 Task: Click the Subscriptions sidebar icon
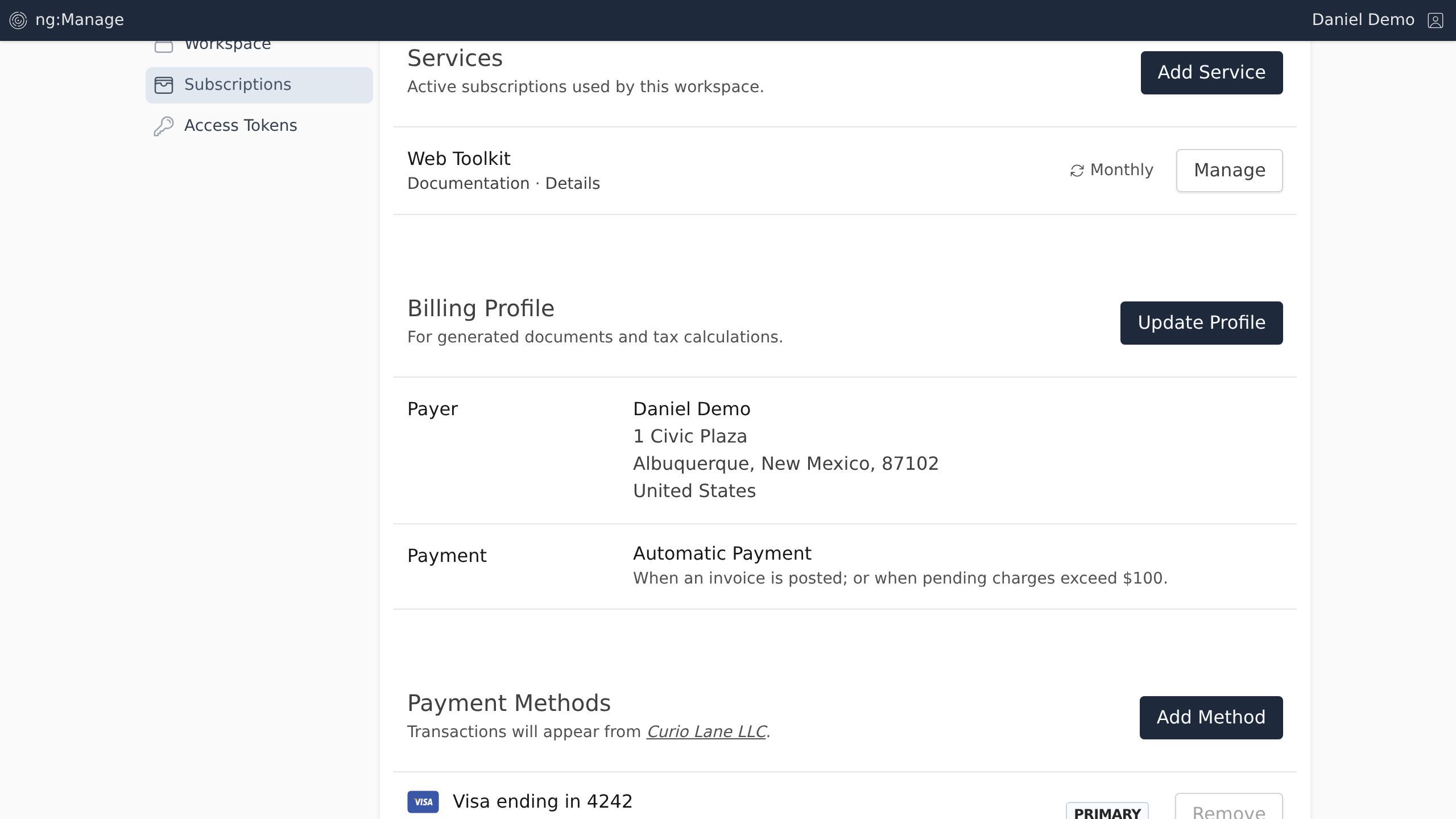pos(164,85)
